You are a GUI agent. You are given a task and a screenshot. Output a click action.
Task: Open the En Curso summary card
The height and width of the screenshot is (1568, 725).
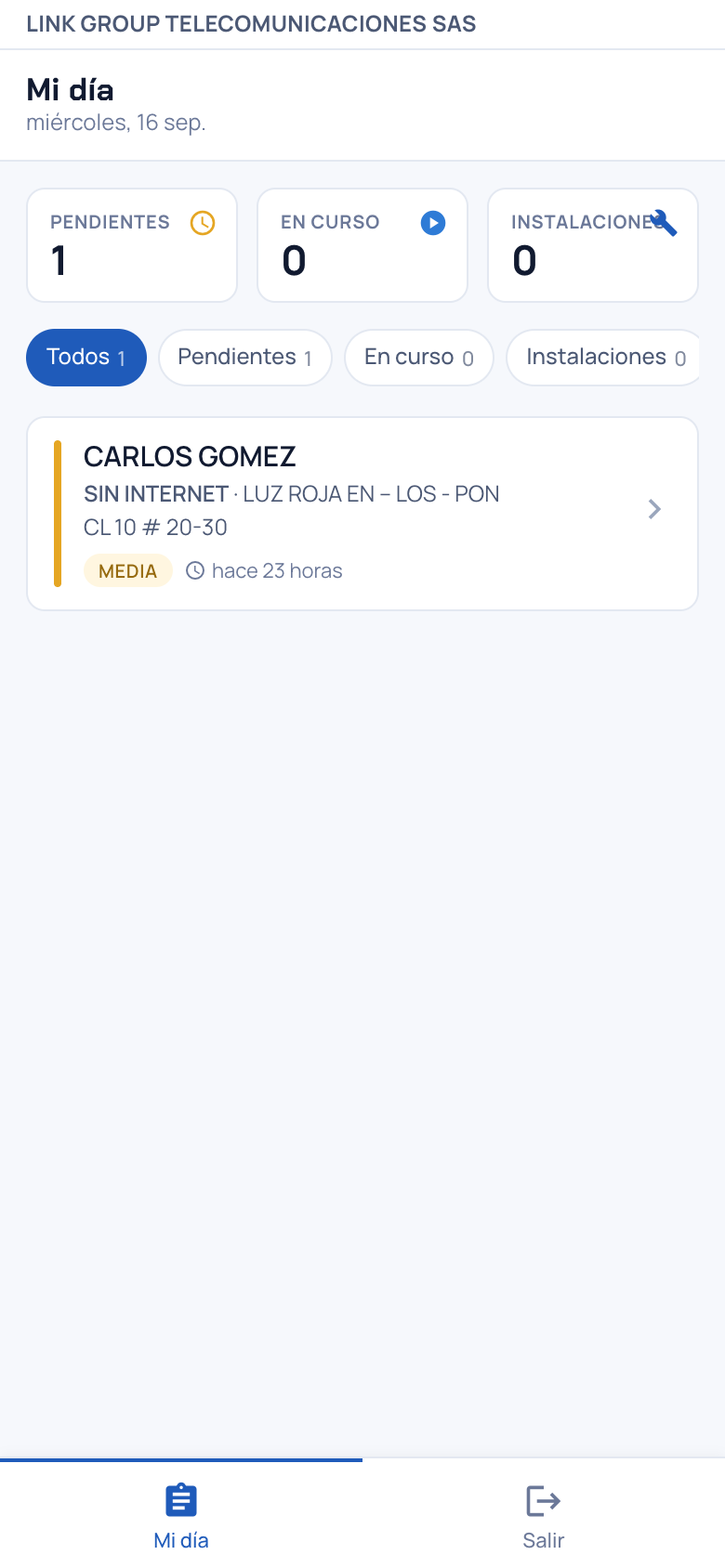pos(362,245)
